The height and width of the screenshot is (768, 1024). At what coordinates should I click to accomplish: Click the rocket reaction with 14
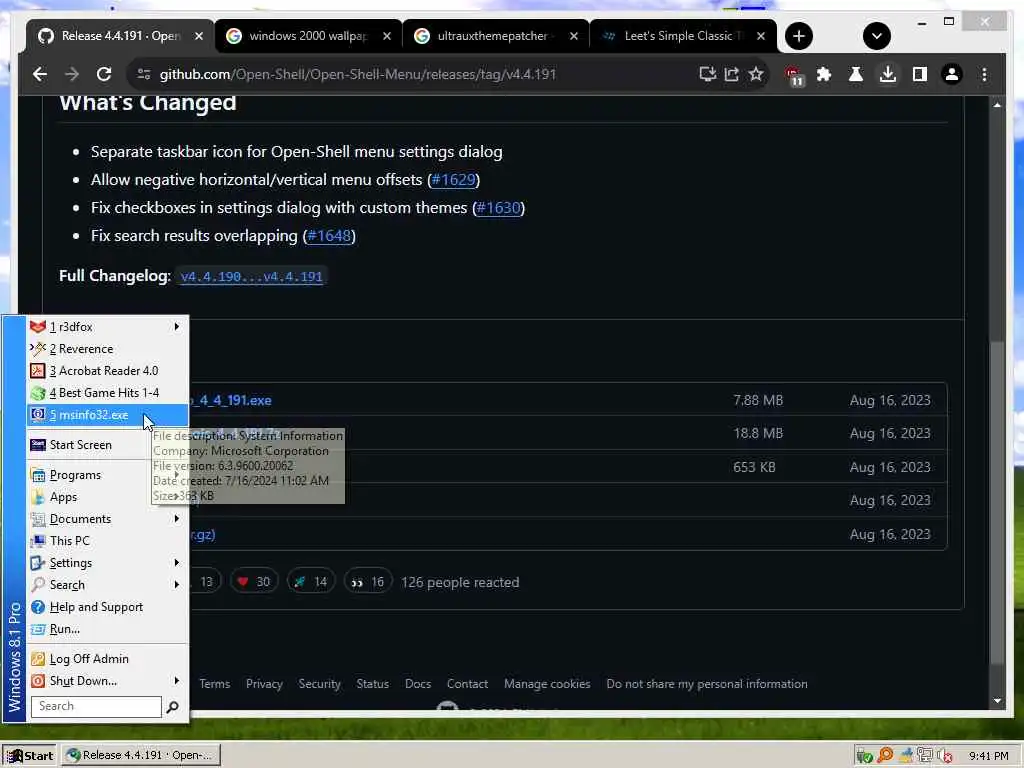point(310,582)
